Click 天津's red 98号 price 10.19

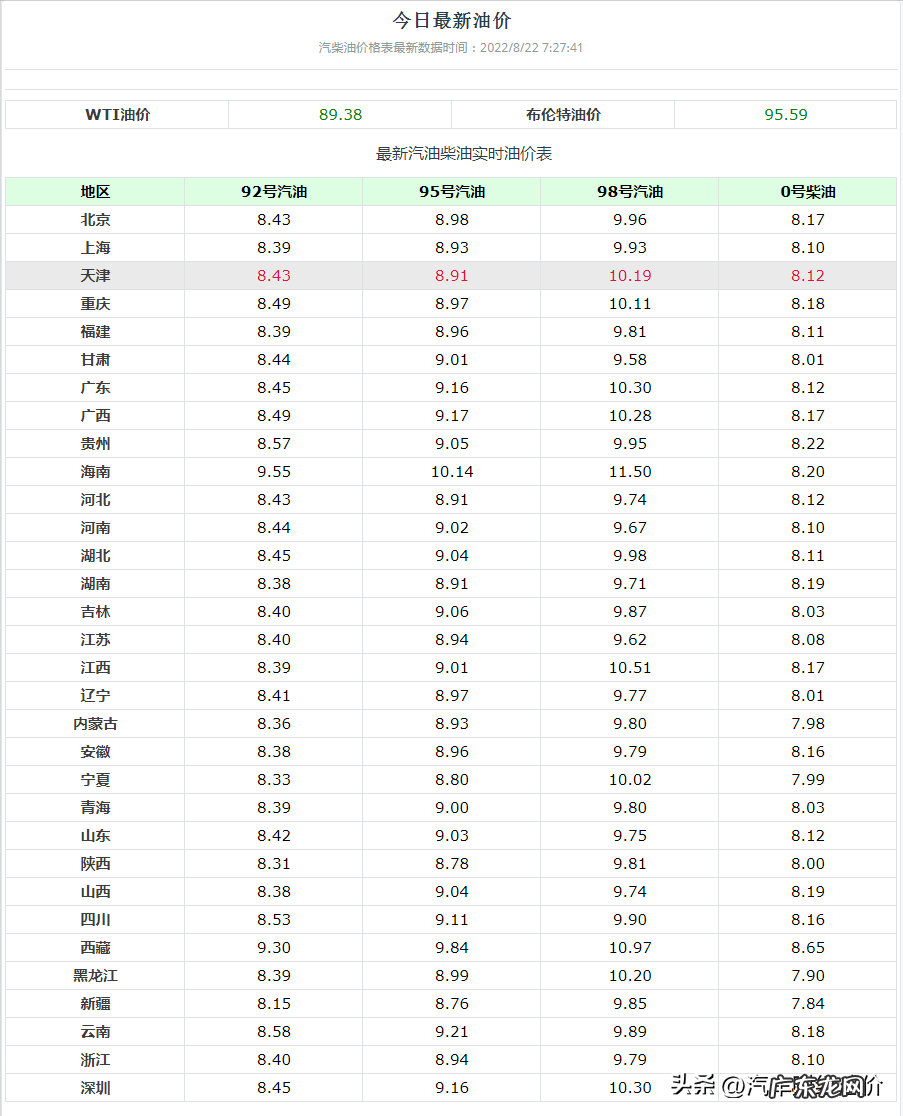point(630,276)
